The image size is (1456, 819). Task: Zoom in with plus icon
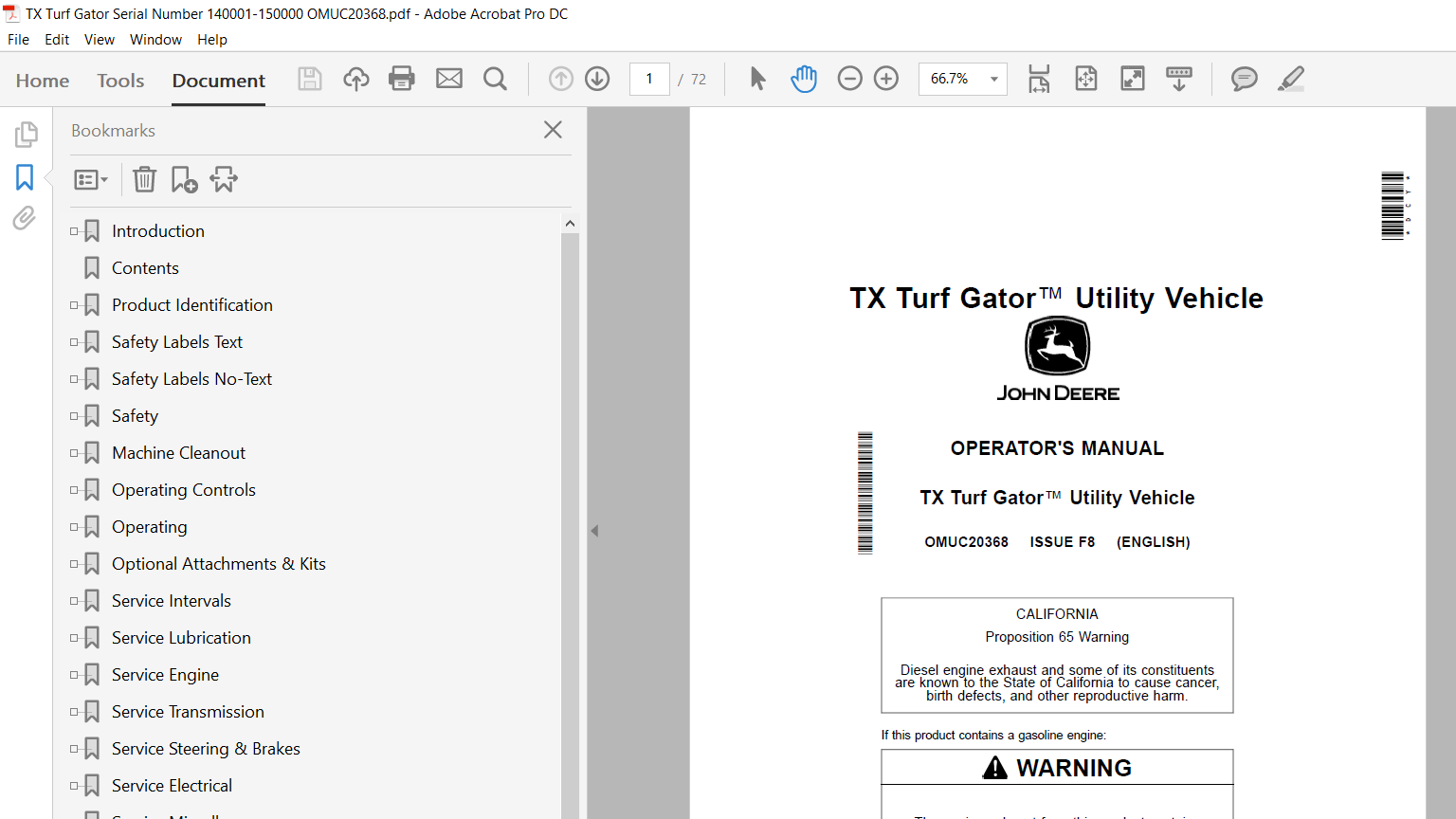pos(886,79)
